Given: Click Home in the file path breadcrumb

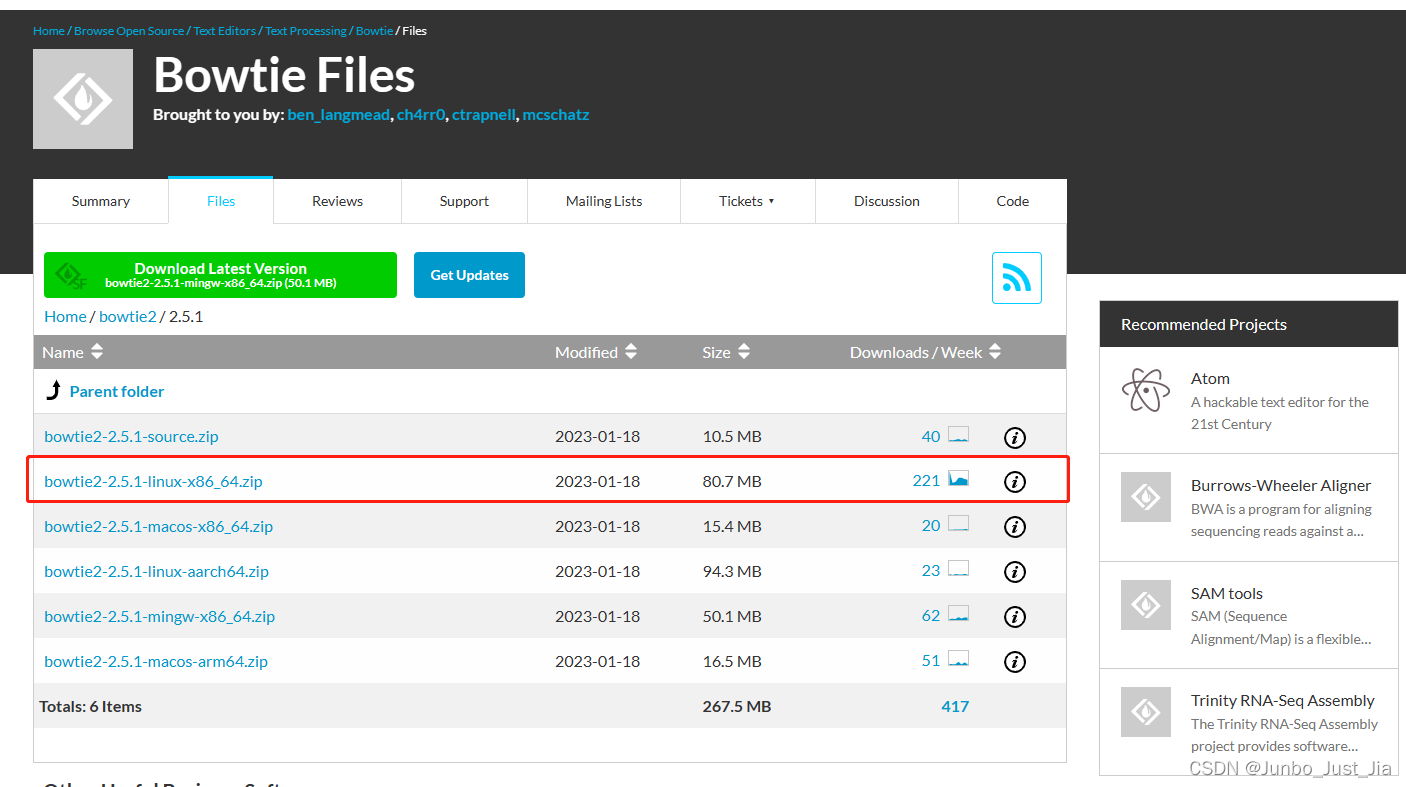Looking at the screenshot, I should click(65, 316).
